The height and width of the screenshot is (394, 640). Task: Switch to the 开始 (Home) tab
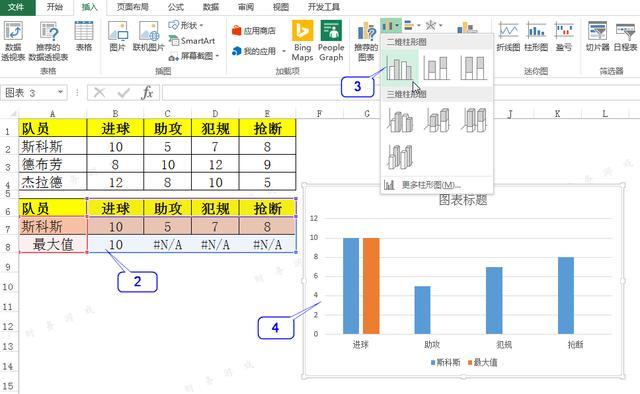(x=54, y=7)
